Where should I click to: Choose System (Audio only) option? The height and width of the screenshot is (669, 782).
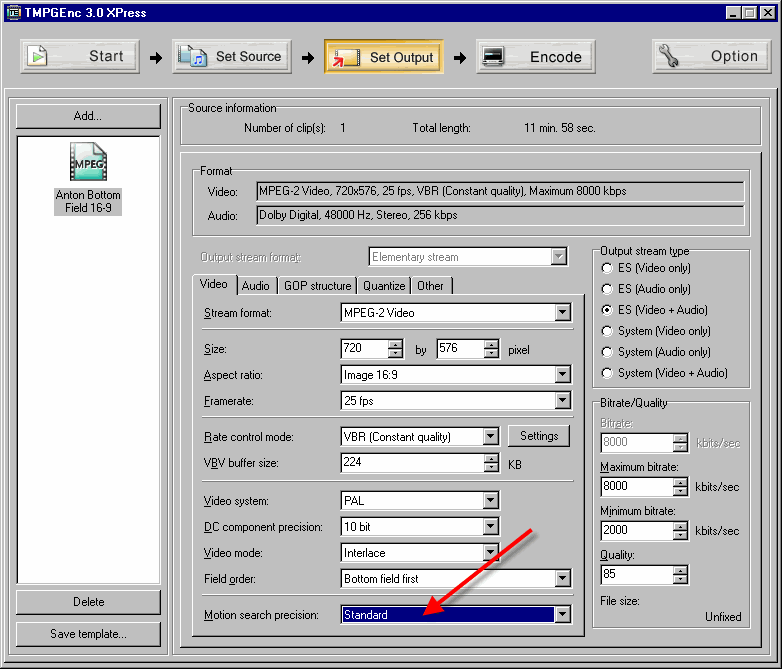607,352
